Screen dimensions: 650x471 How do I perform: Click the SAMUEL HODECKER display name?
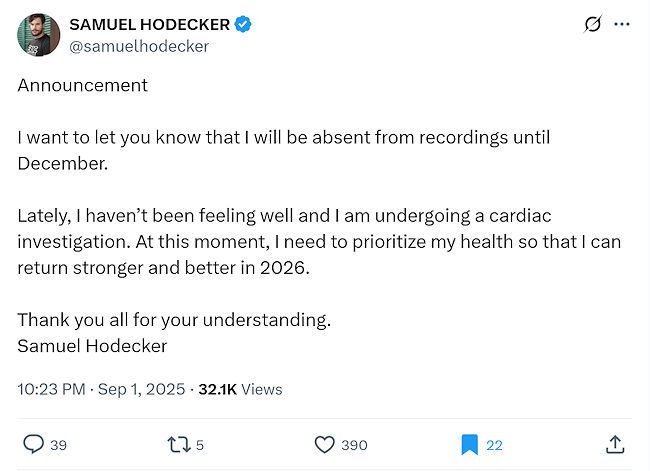149,24
